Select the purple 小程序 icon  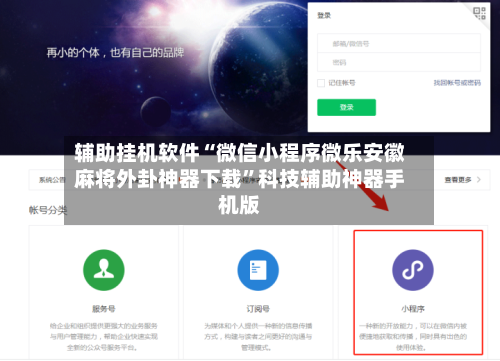tap(413, 270)
